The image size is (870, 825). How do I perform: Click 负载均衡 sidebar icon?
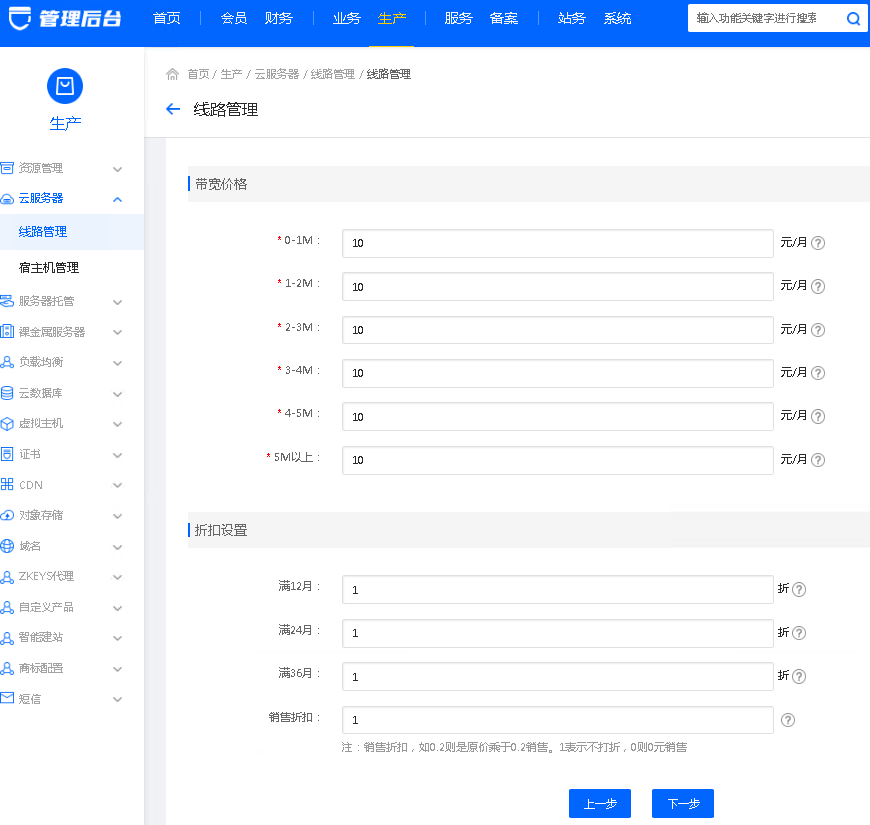7,362
